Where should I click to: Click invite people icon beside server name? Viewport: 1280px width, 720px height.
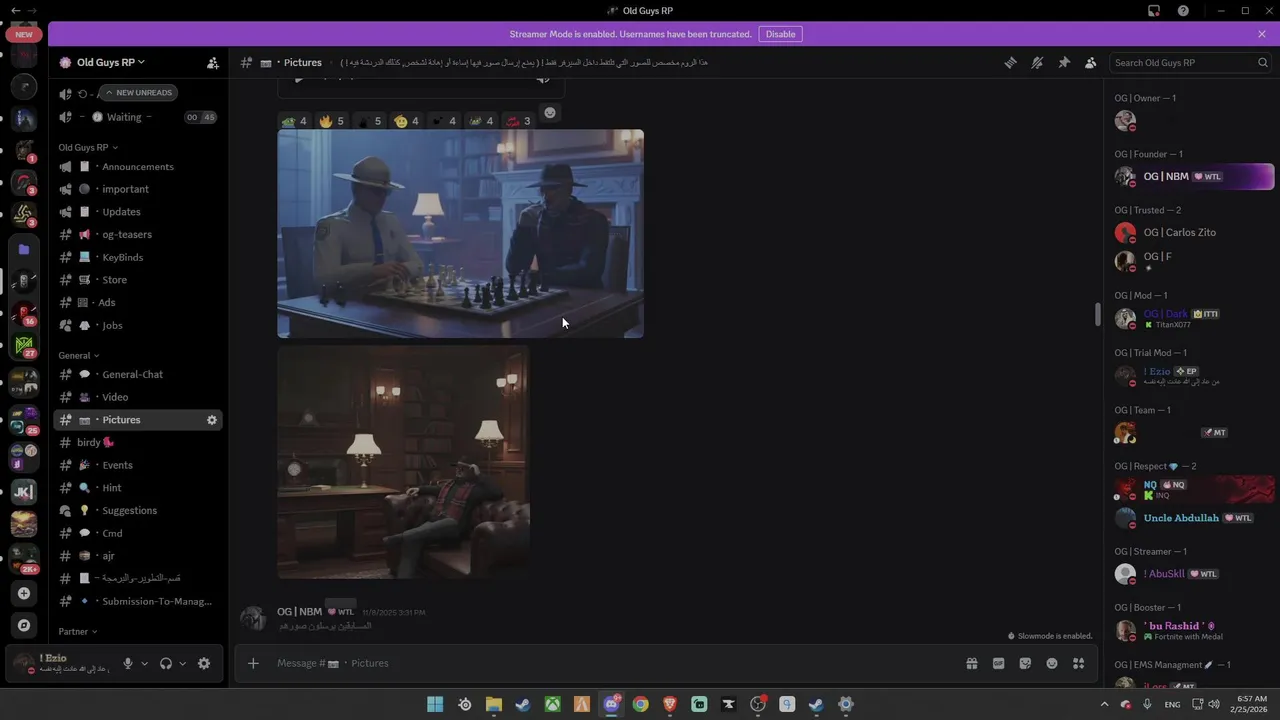213,62
